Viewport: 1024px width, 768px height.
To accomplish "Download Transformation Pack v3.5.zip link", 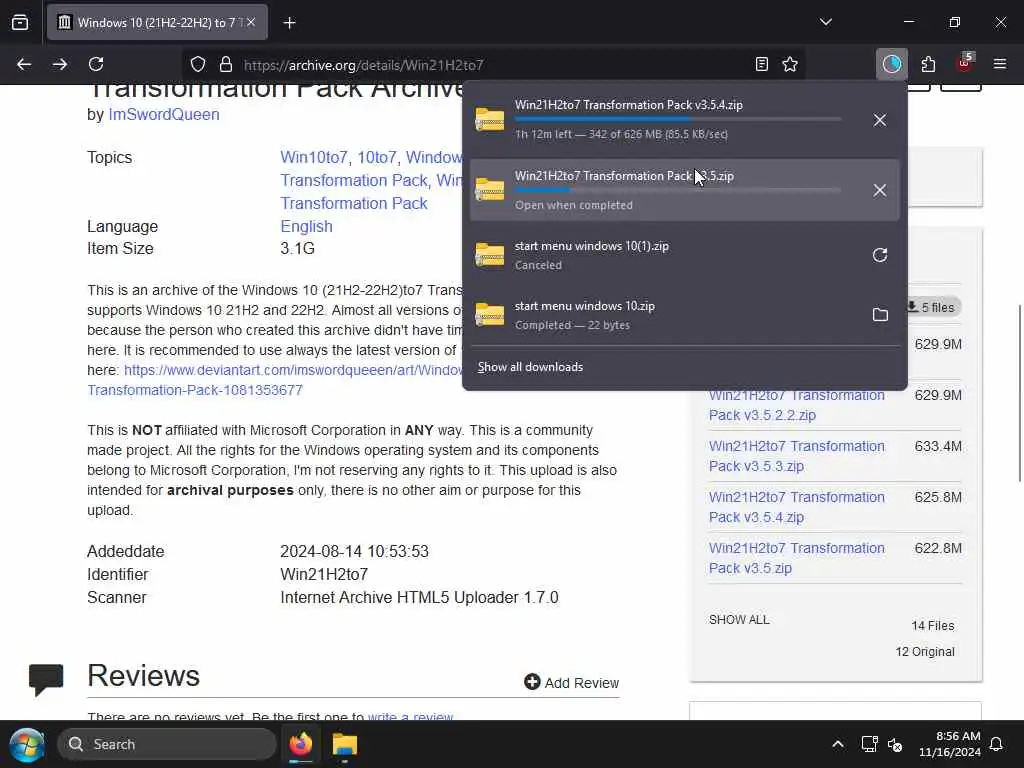I will point(796,558).
